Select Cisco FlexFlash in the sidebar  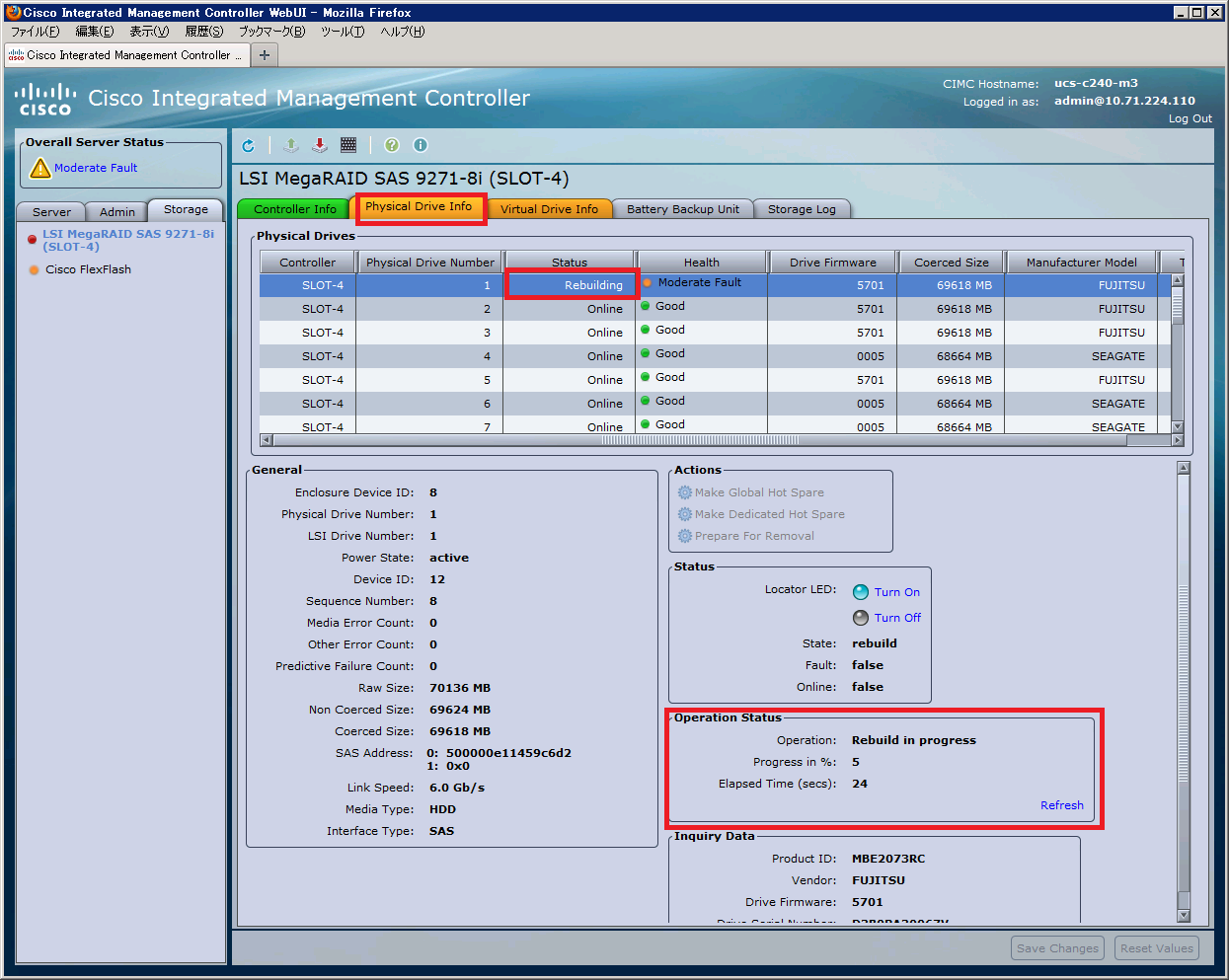click(x=88, y=269)
